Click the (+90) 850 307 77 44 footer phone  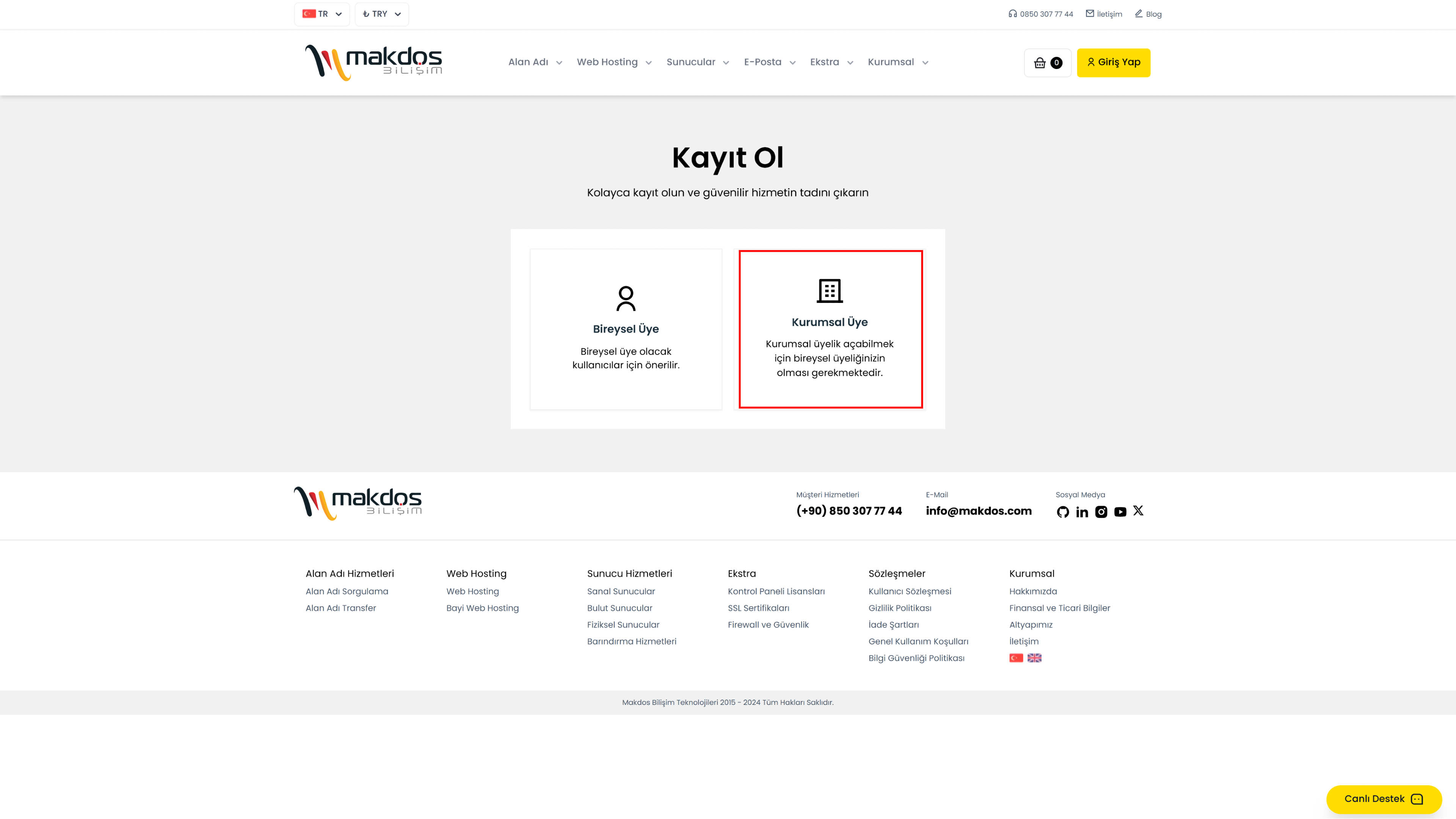point(849,511)
